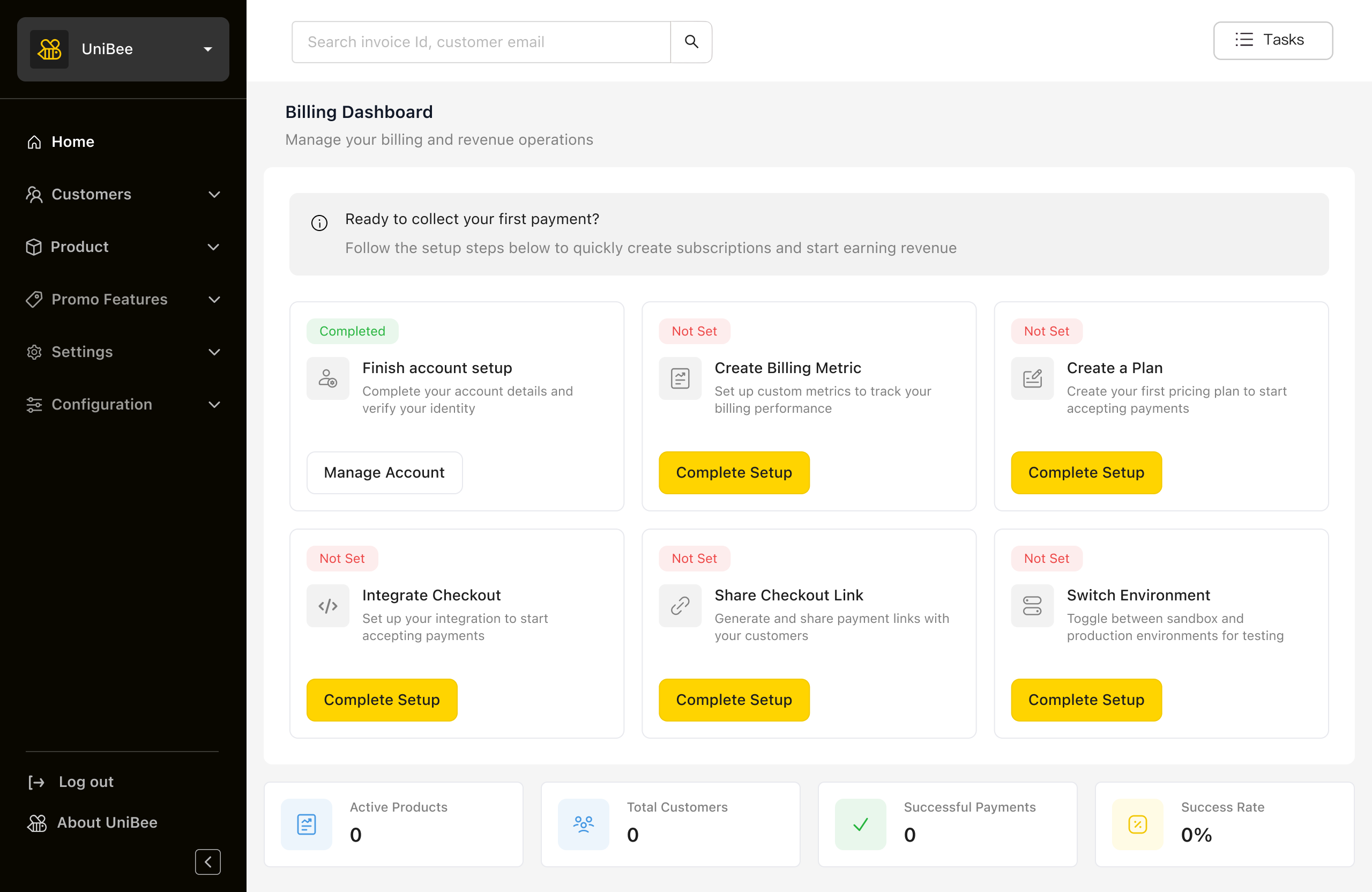
Task: Click the info icon in banner
Action: (x=319, y=222)
